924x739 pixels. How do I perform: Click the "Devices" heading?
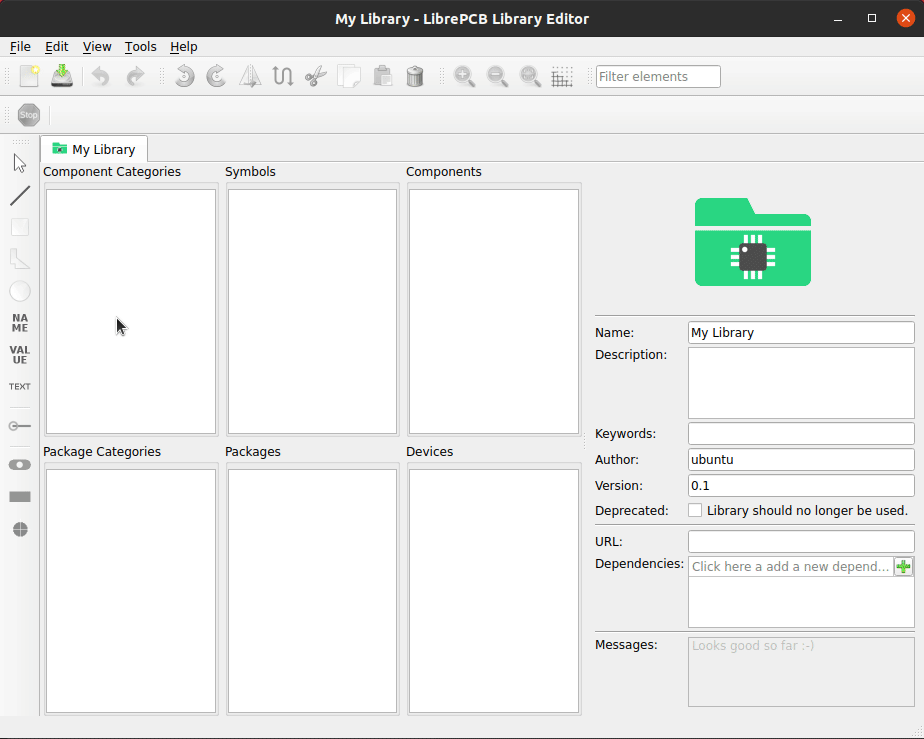point(430,451)
